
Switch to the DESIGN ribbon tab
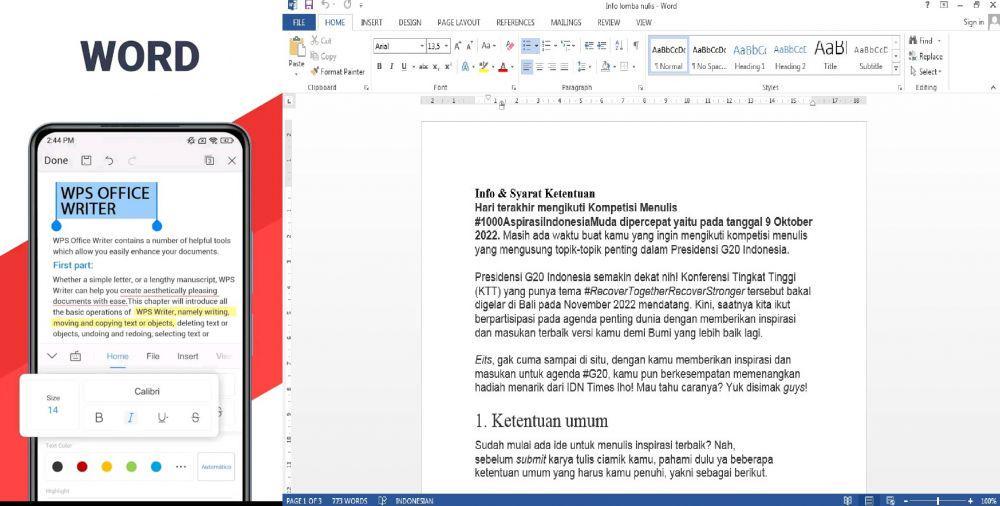click(409, 22)
